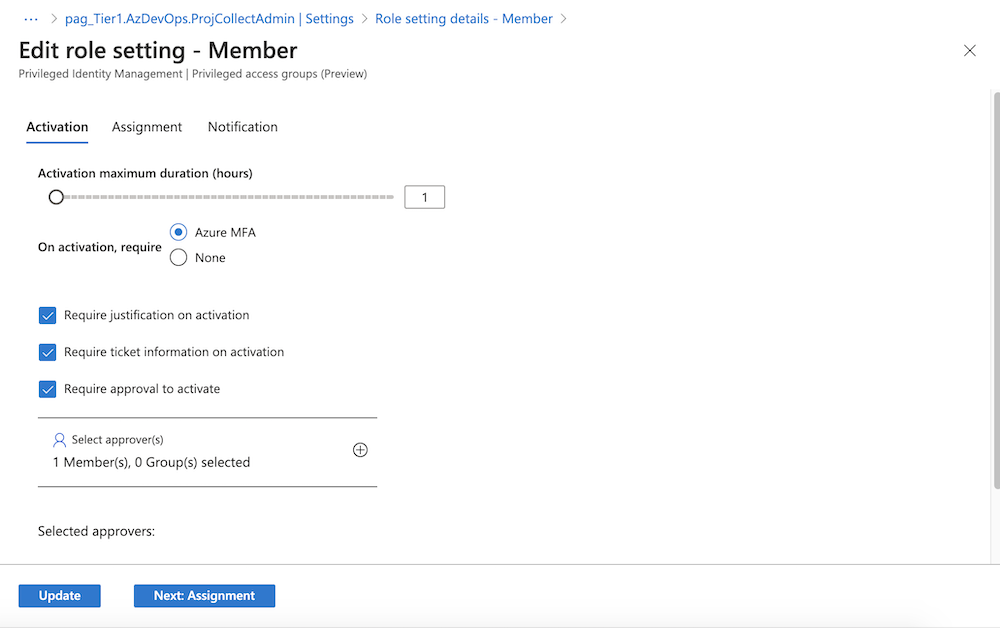1000x628 pixels.
Task: Open the Assignment tab
Action: (x=147, y=127)
